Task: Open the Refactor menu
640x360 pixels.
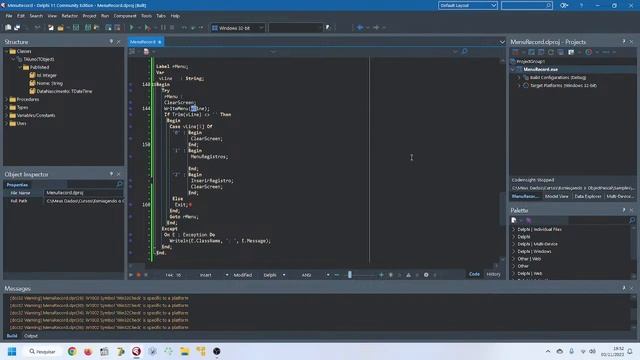Action: point(69,16)
